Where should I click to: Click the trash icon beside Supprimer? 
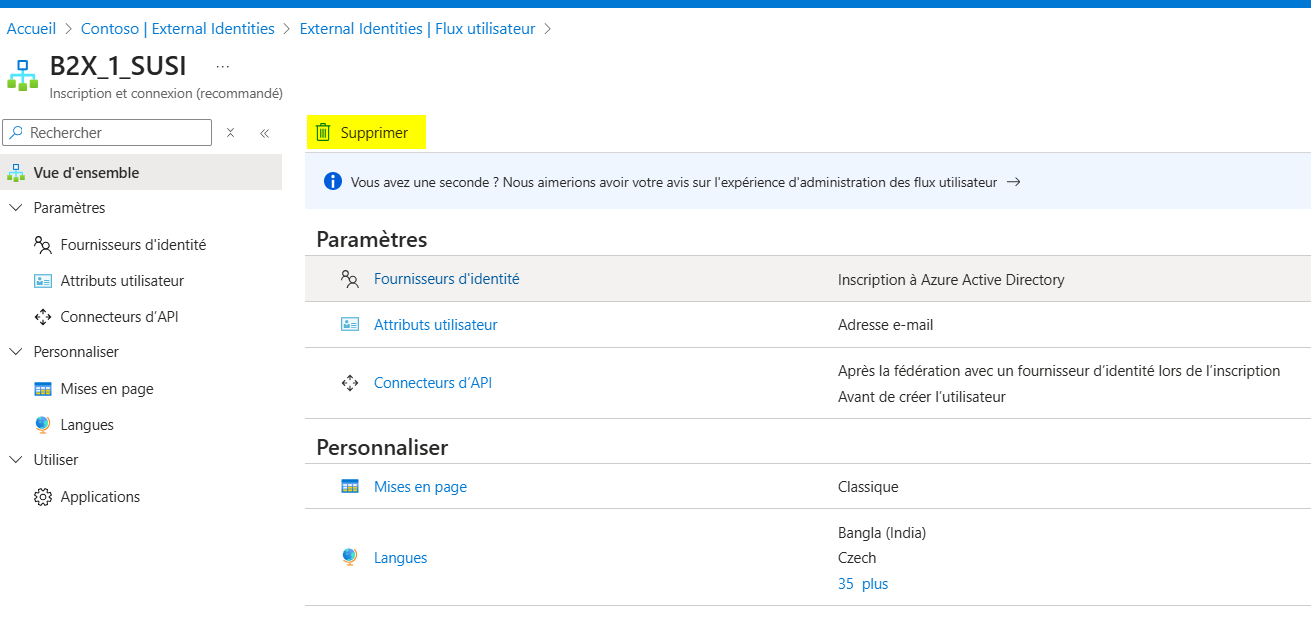pos(323,132)
